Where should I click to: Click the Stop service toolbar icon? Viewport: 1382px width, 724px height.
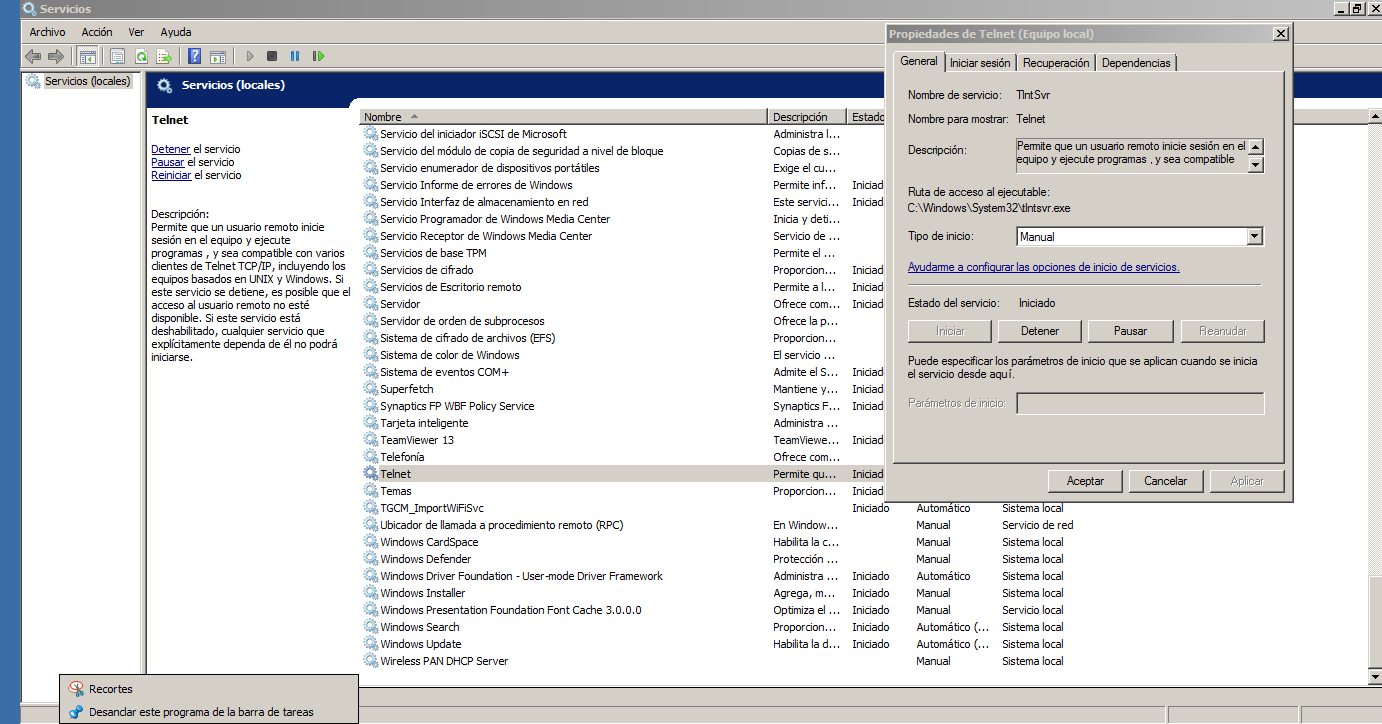click(x=272, y=57)
